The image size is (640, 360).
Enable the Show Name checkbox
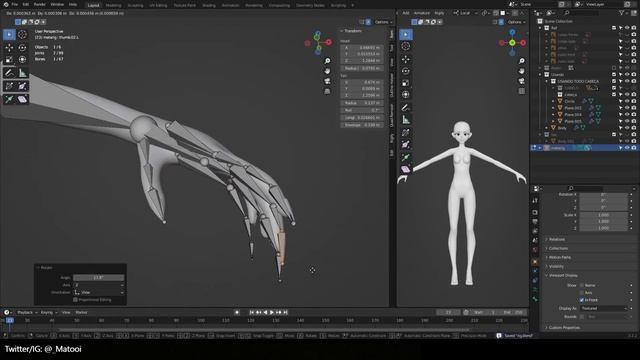(x=582, y=285)
